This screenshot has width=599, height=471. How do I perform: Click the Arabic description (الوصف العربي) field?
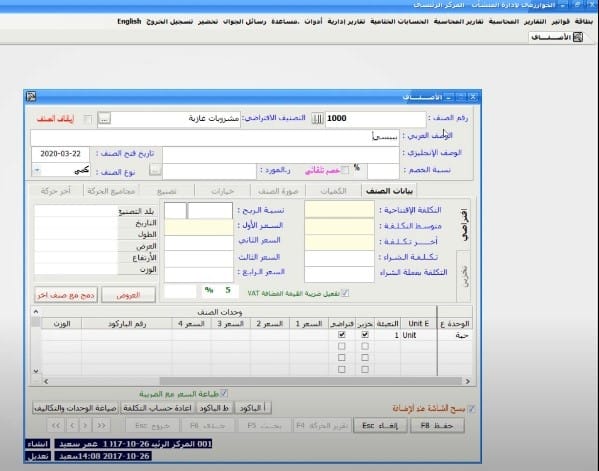coord(215,137)
